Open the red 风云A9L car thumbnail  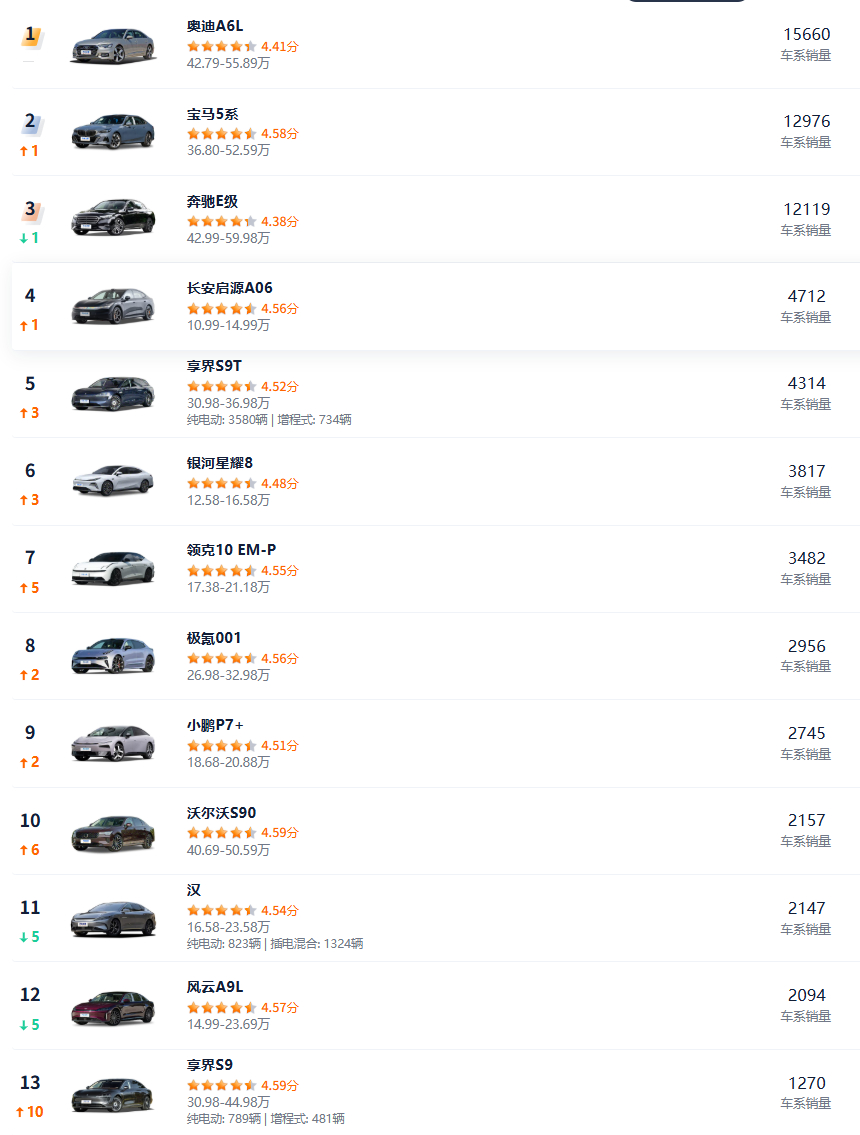tap(113, 1007)
